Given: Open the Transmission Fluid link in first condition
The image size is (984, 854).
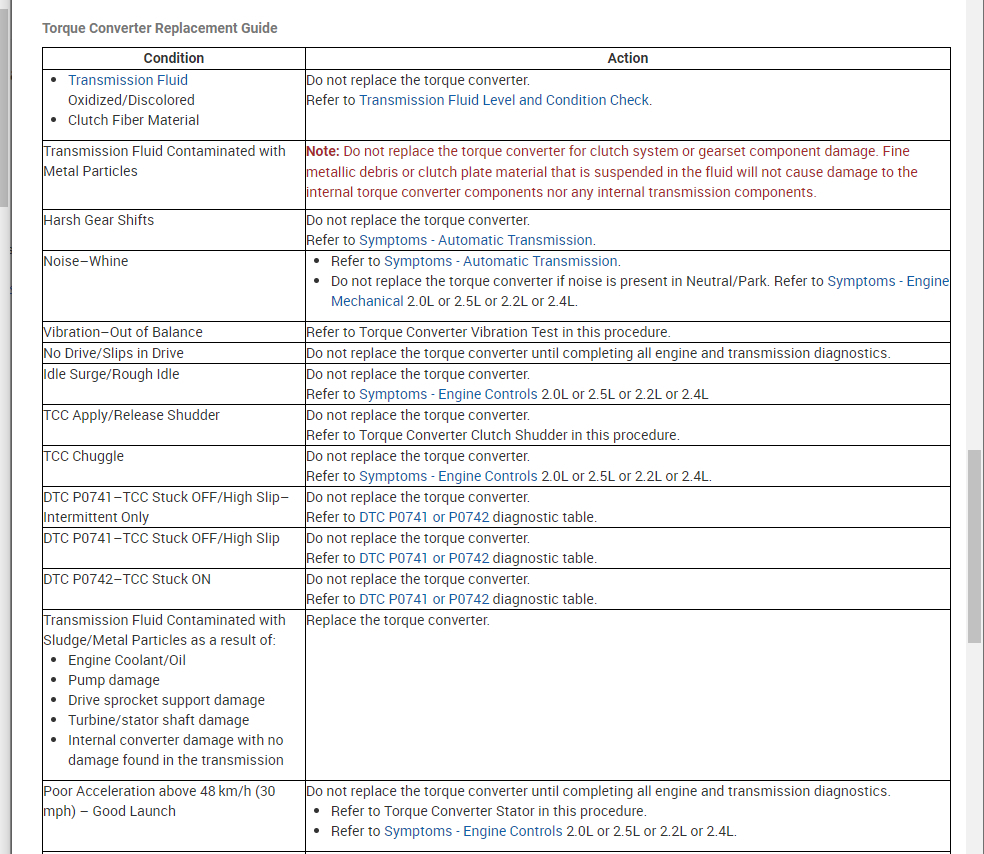Looking at the screenshot, I should tap(128, 80).
